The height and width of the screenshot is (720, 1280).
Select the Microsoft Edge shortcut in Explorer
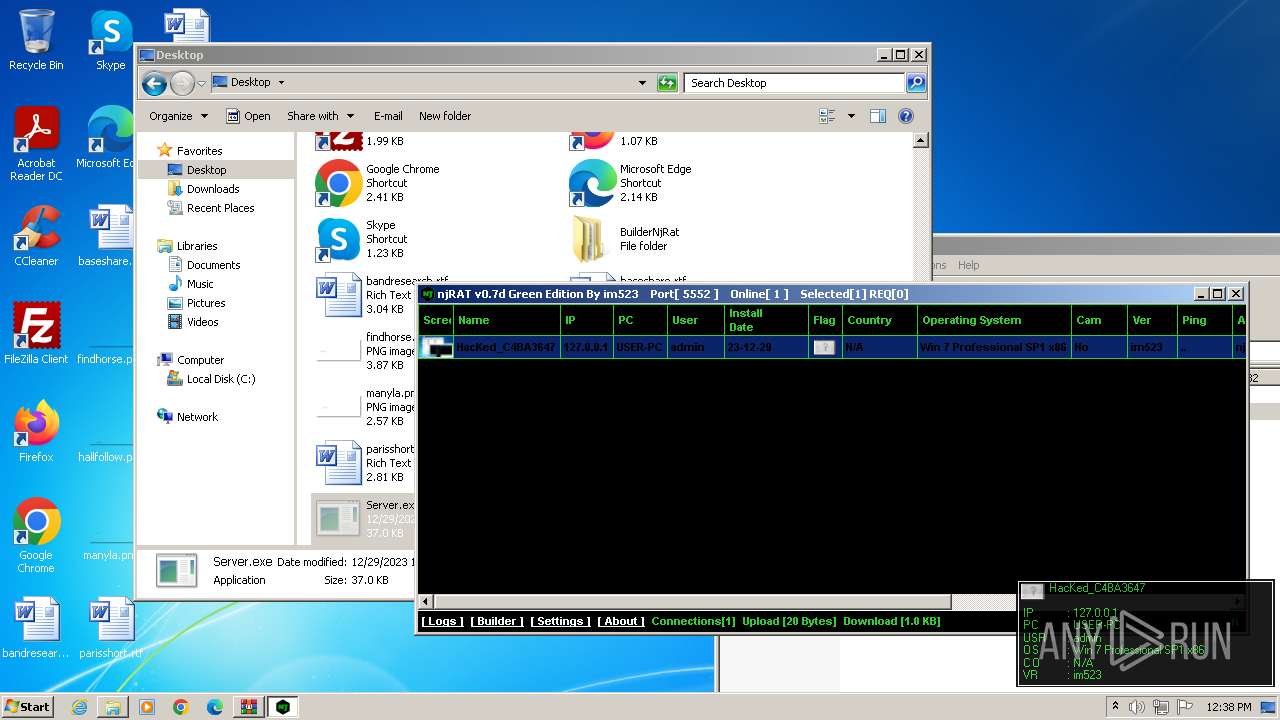click(632, 183)
